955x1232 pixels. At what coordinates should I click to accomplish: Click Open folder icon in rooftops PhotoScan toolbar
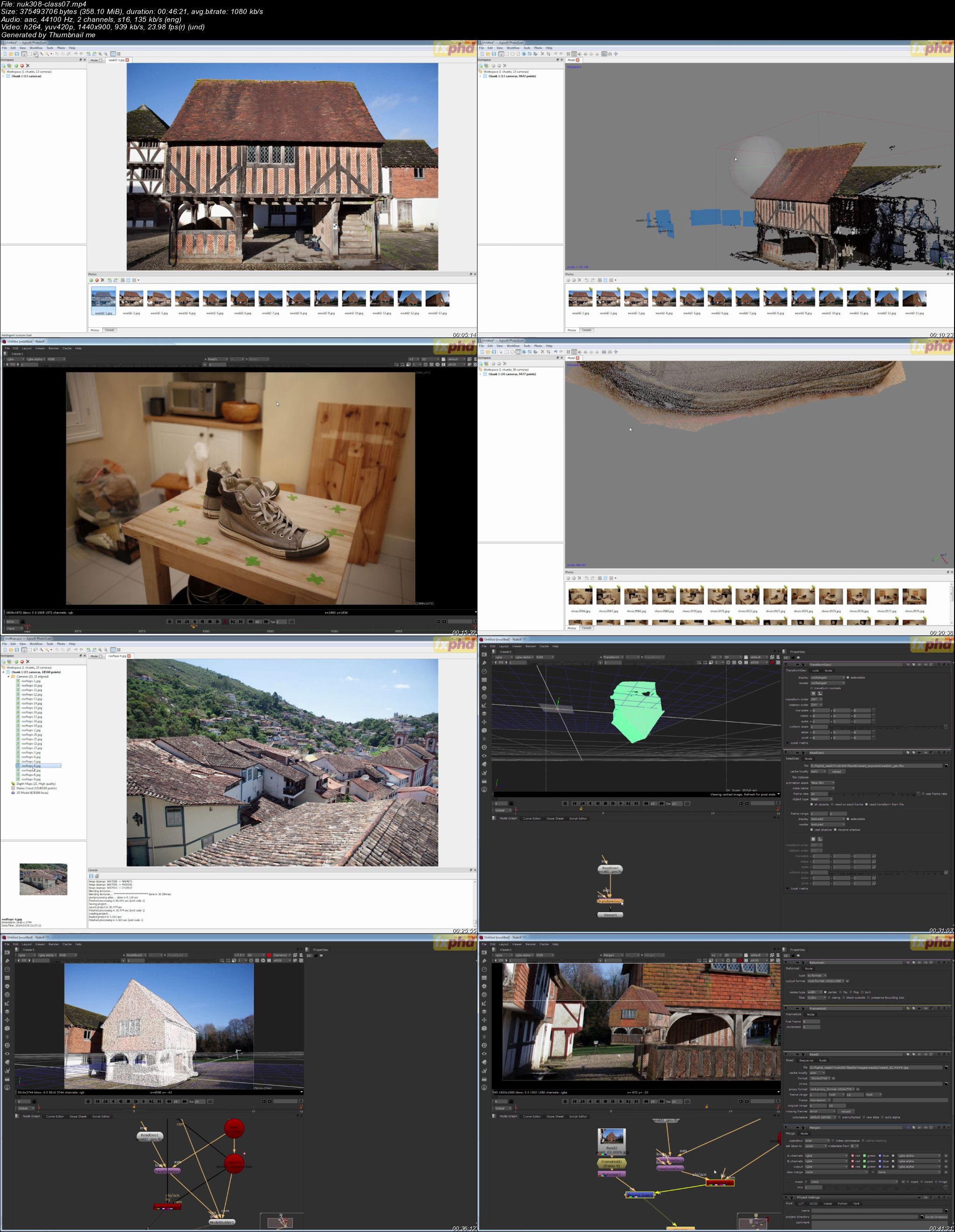[x=11, y=651]
